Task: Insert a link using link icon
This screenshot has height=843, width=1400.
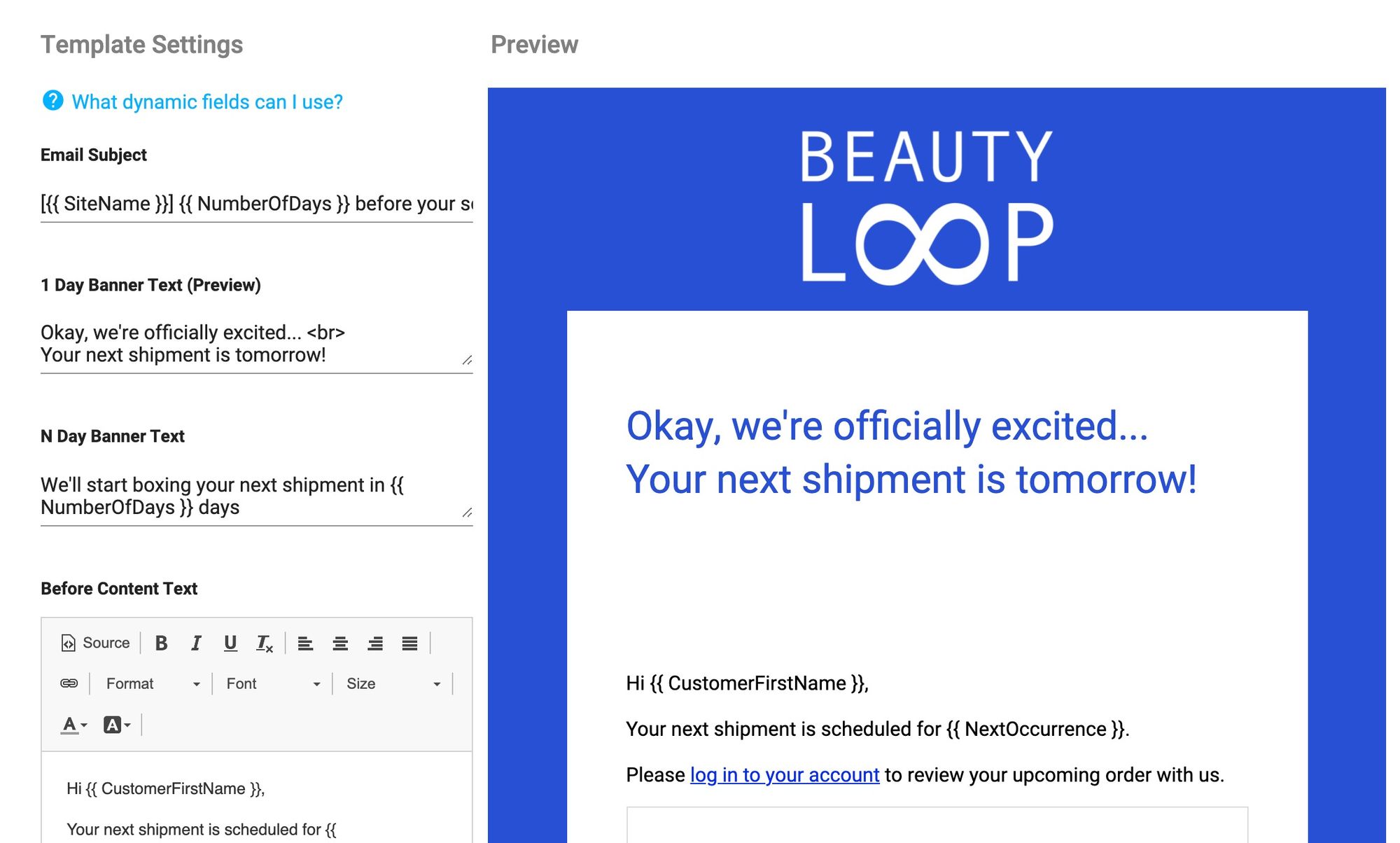Action: click(69, 683)
